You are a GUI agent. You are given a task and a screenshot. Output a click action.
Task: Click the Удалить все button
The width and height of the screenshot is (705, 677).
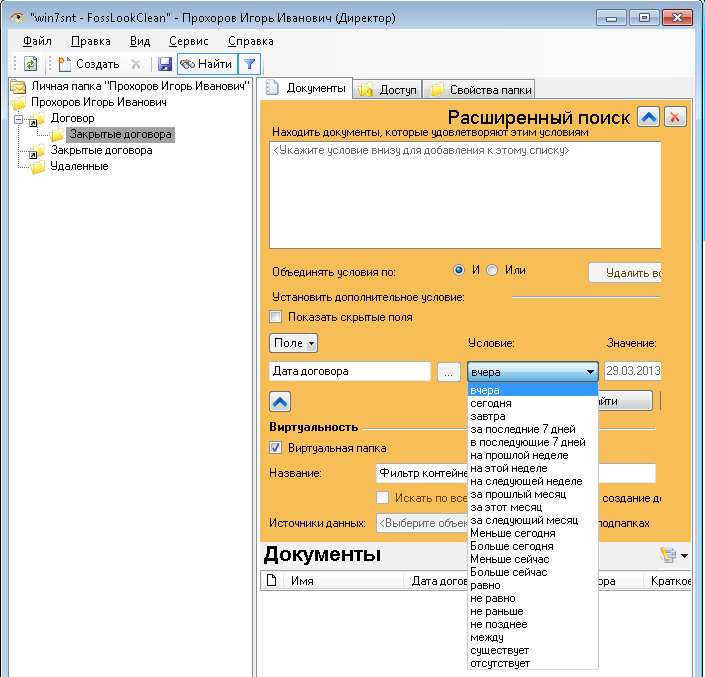coord(625,273)
